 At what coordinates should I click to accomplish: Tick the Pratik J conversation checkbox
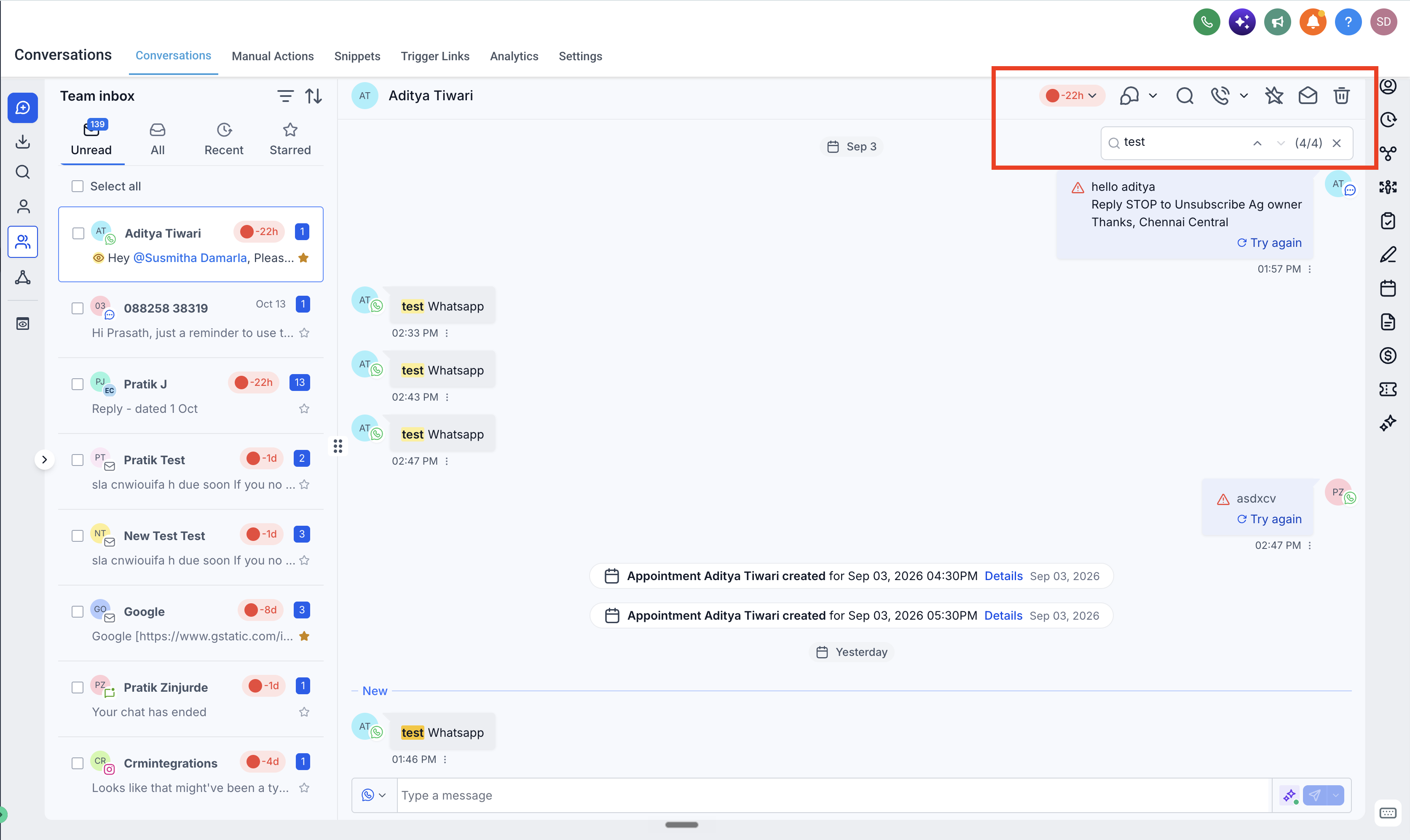click(x=78, y=384)
